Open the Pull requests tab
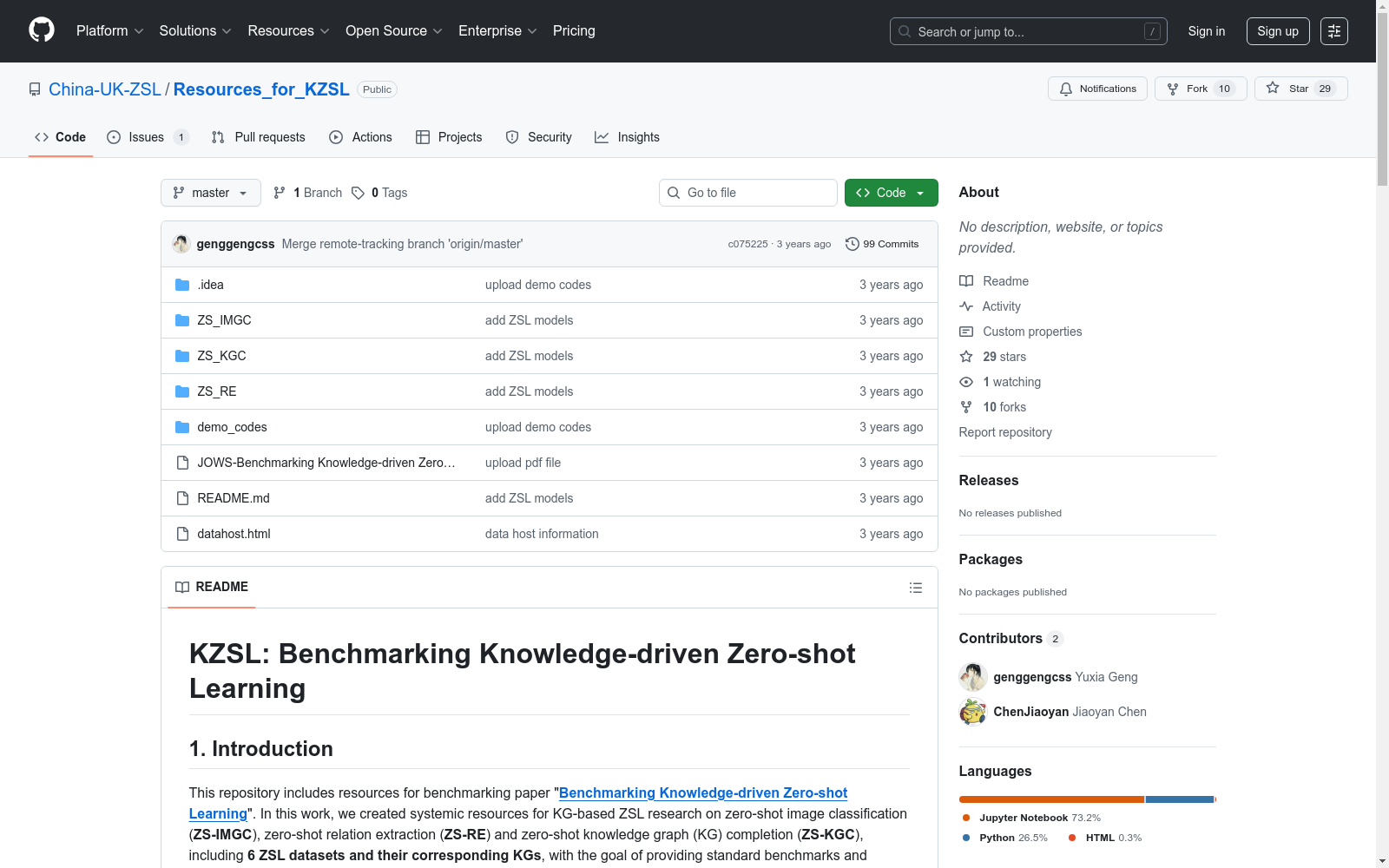This screenshot has width=1389, height=868. coord(259,137)
